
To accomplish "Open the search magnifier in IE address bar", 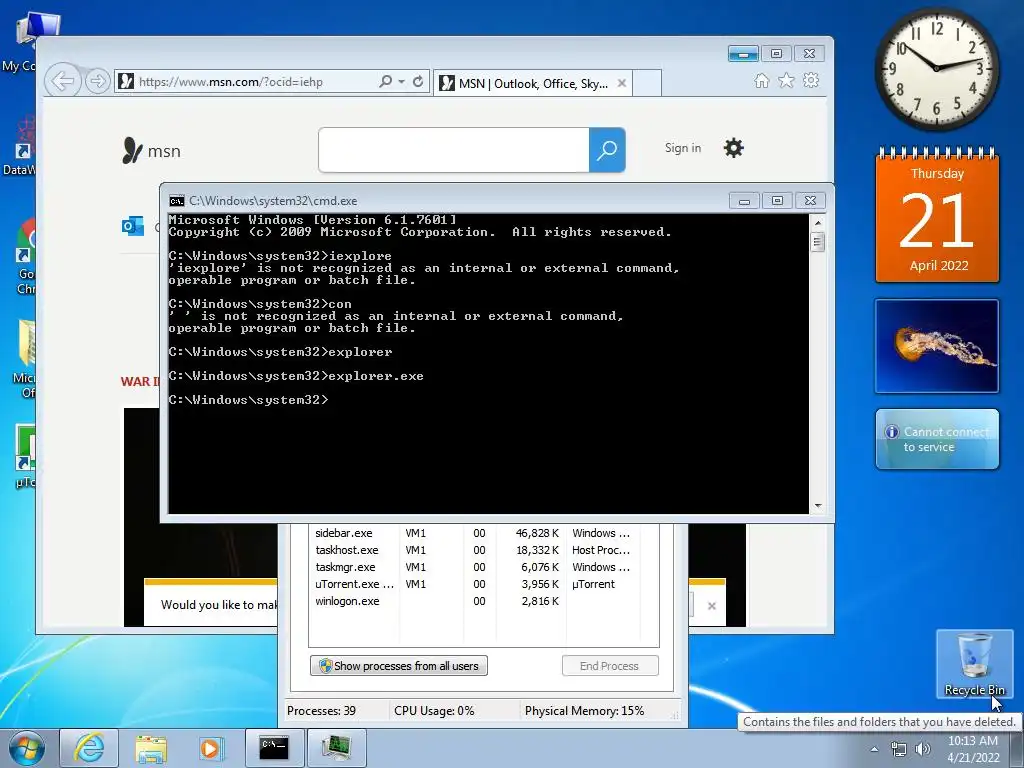I will [x=386, y=82].
